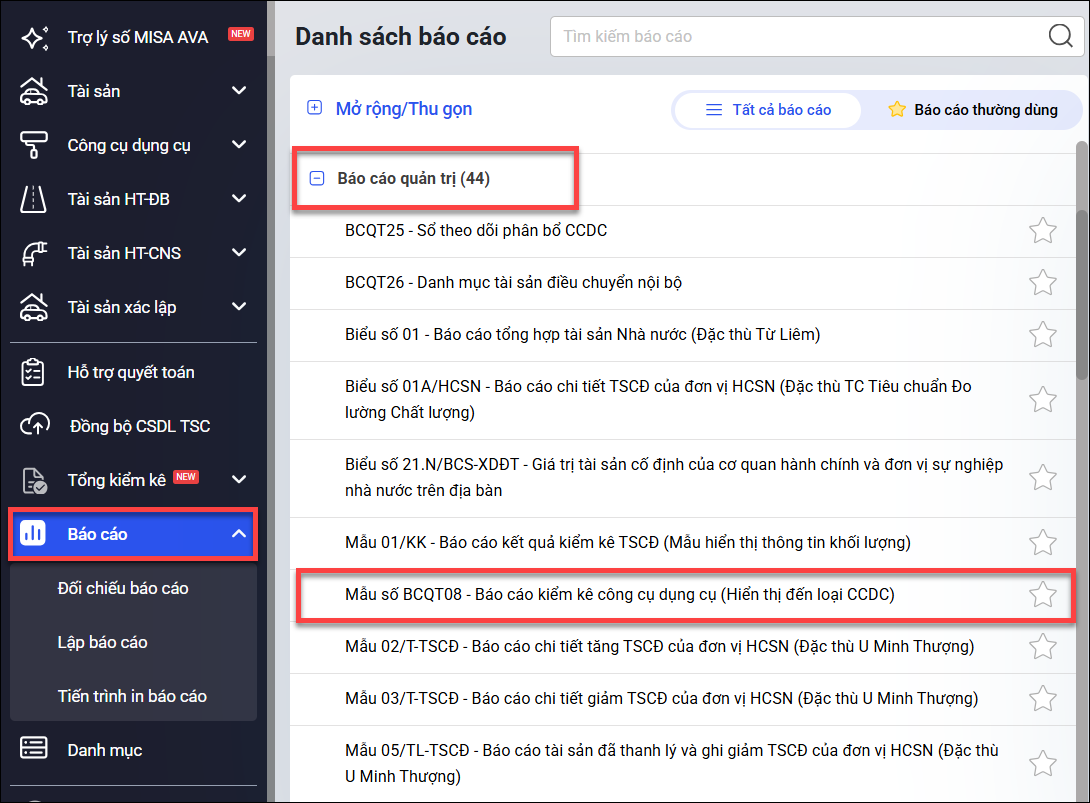This screenshot has width=1090, height=803.
Task: Click the MISA AVA digital assistant icon
Action: tap(34, 38)
